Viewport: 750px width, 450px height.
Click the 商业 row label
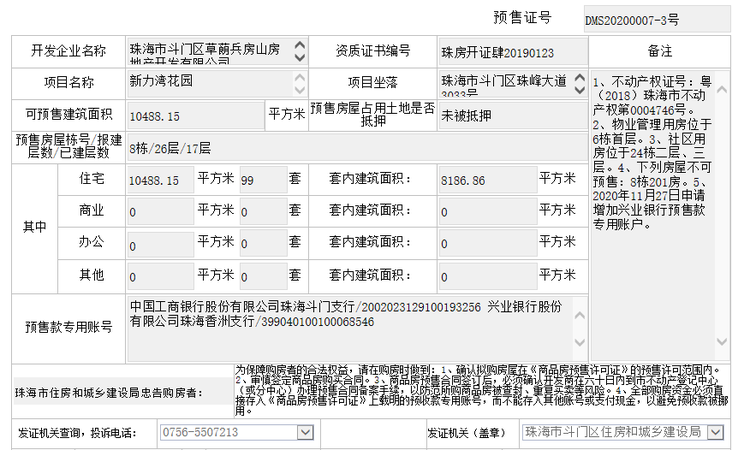point(91,210)
